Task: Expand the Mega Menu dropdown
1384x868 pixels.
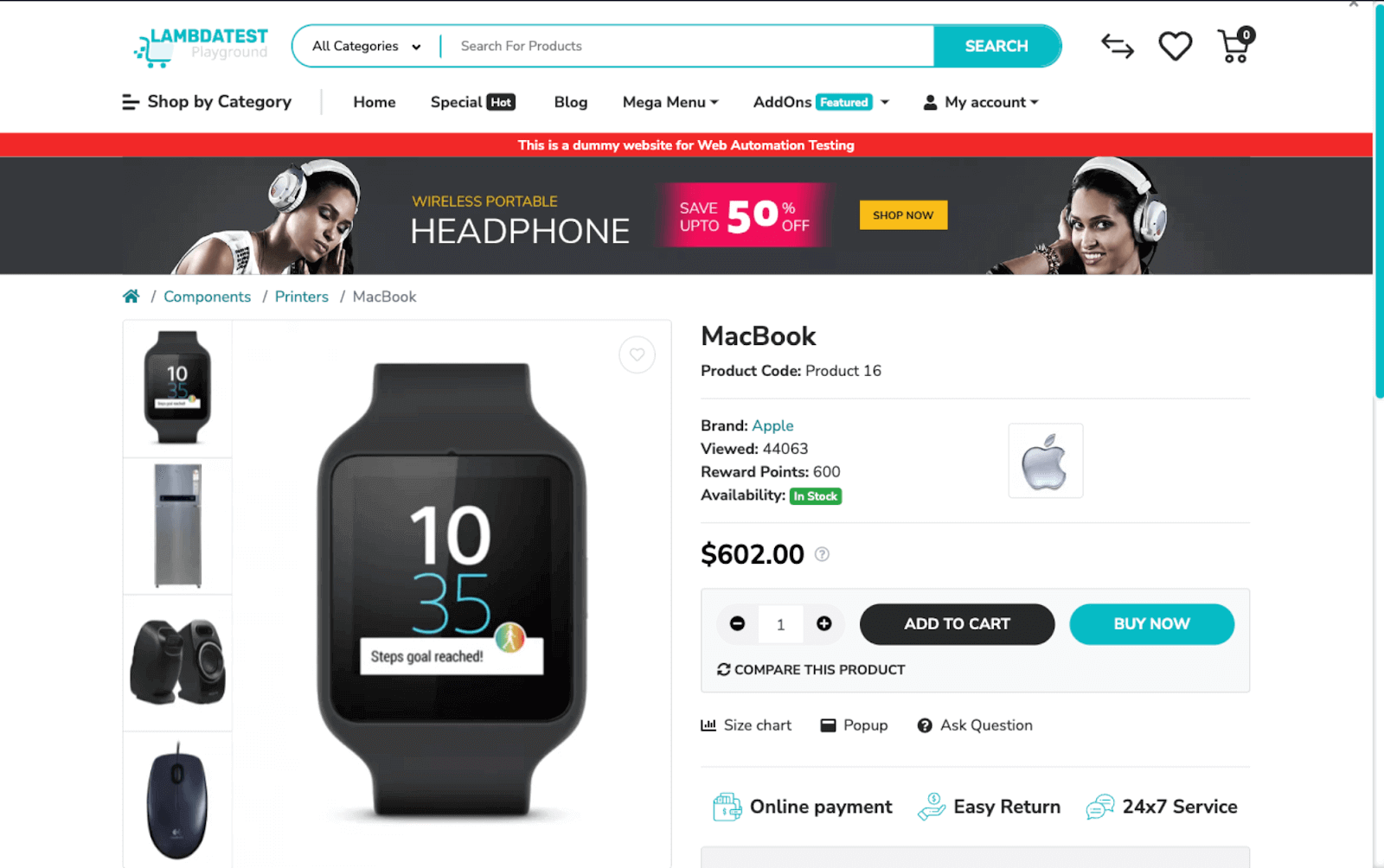Action: click(670, 102)
